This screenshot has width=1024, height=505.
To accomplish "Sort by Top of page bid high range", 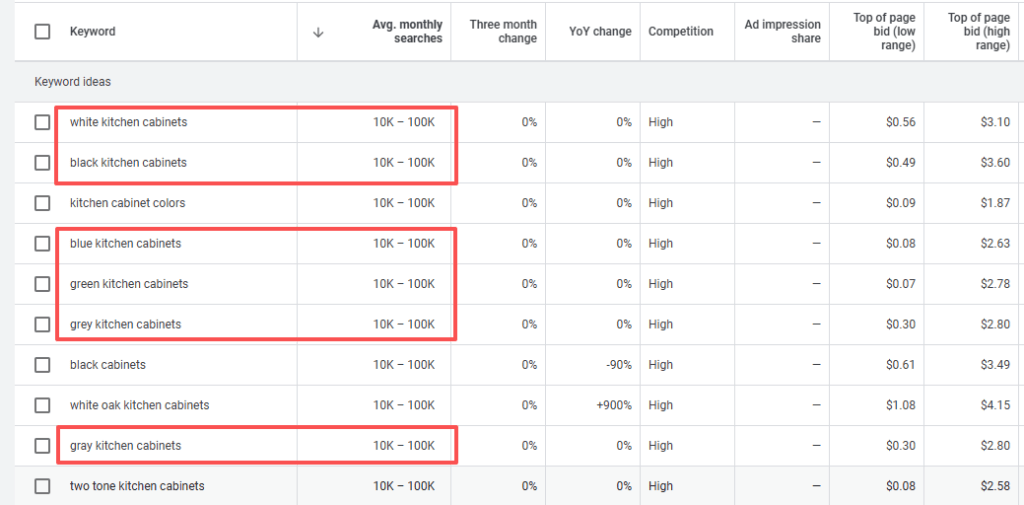I will point(979,31).
